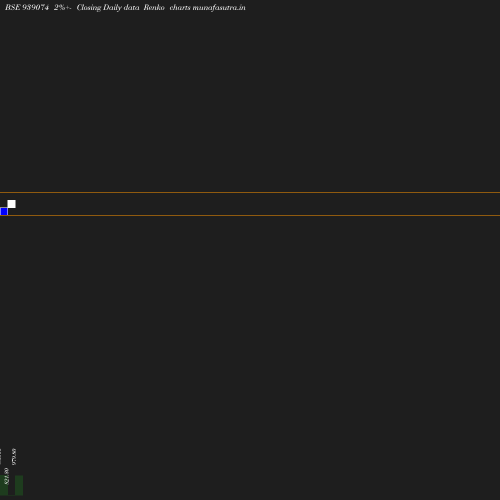Click the Closing Daily data text
This screenshot has height=500, width=500.
click(x=108, y=7)
